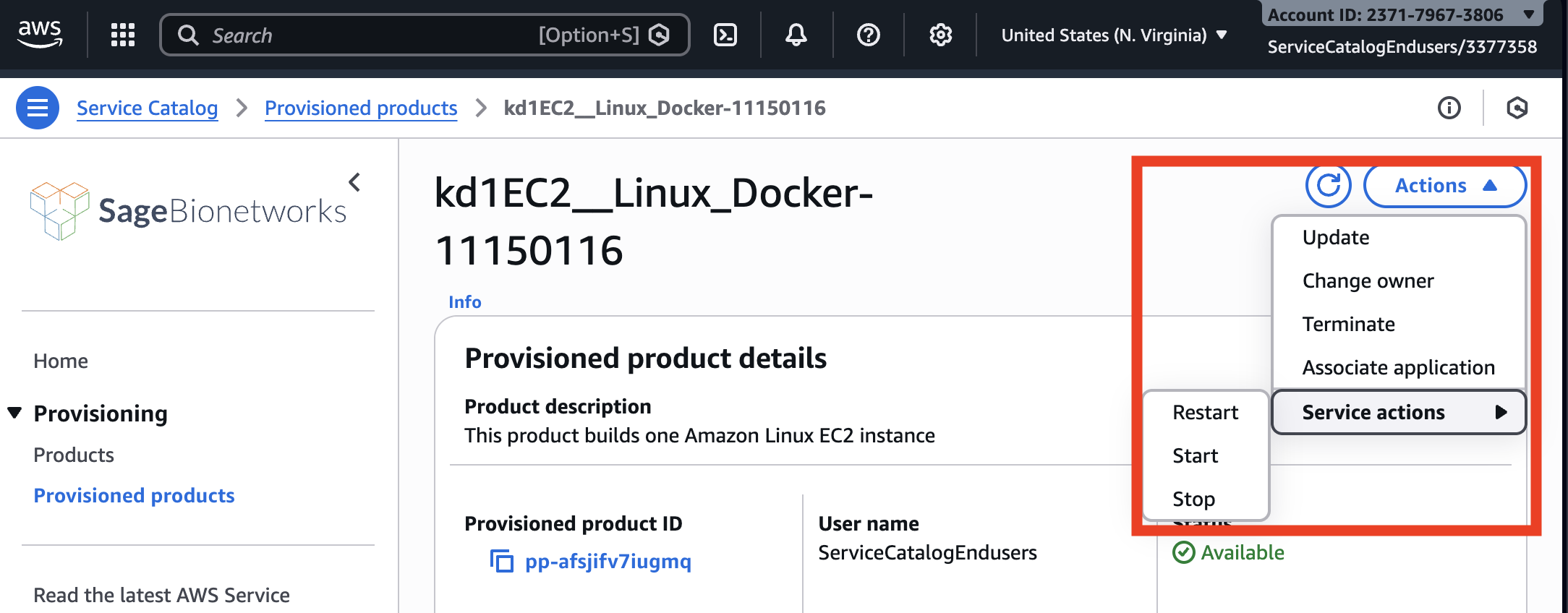Viewport: 1568px width, 613px height.
Task: Click the Amazon Q icon in search bar
Action: click(x=659, y=35)
